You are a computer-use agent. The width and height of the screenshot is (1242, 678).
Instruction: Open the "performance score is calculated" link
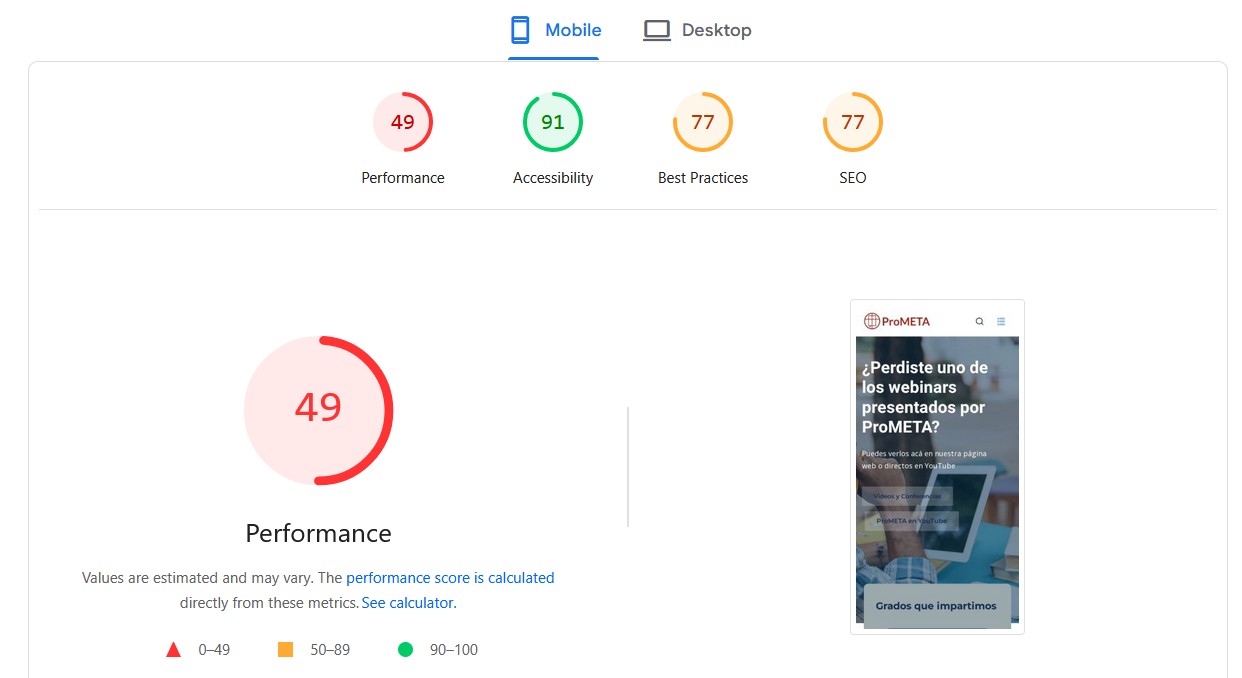pos(450,578)
